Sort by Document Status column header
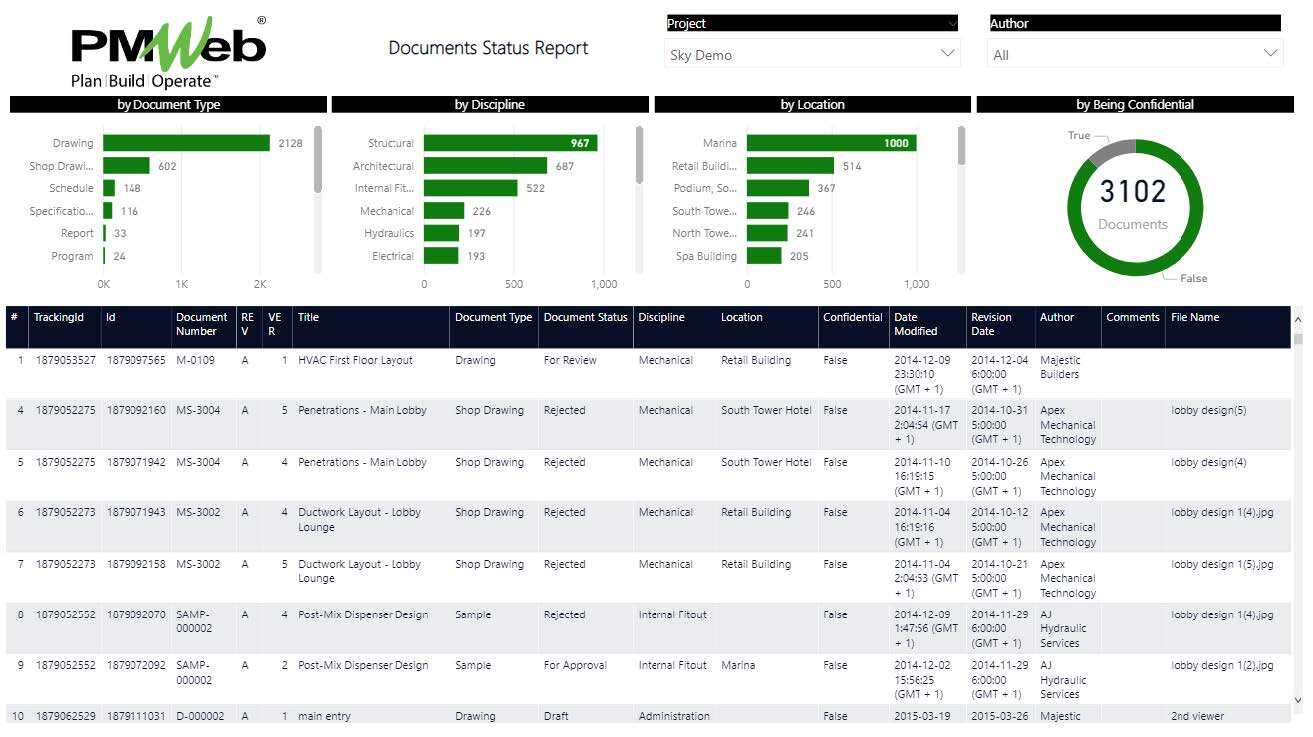The width and height of the screenshot is (1313, 737). tap(585, 318)
